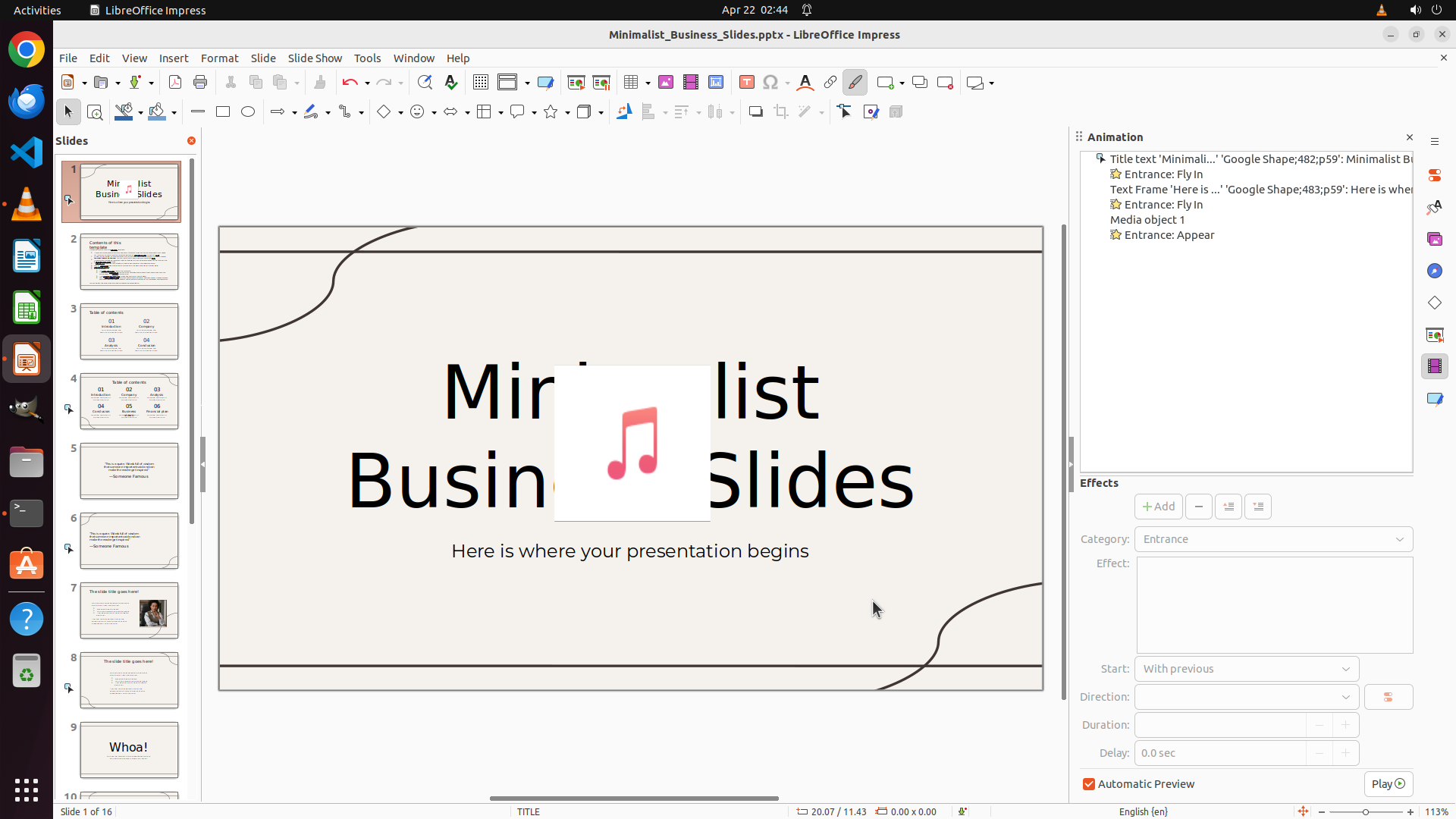Open the Format menu
Screen dimensions: 1456x819
point(219,58)
